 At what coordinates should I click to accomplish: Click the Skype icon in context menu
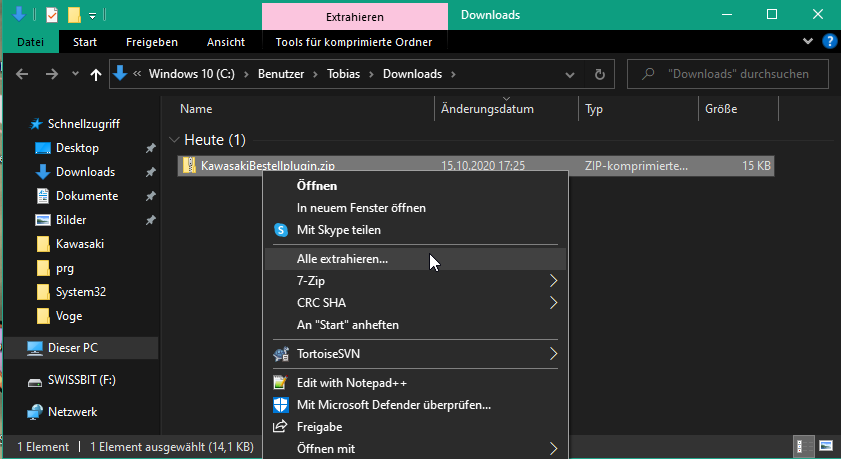(281, 230)
